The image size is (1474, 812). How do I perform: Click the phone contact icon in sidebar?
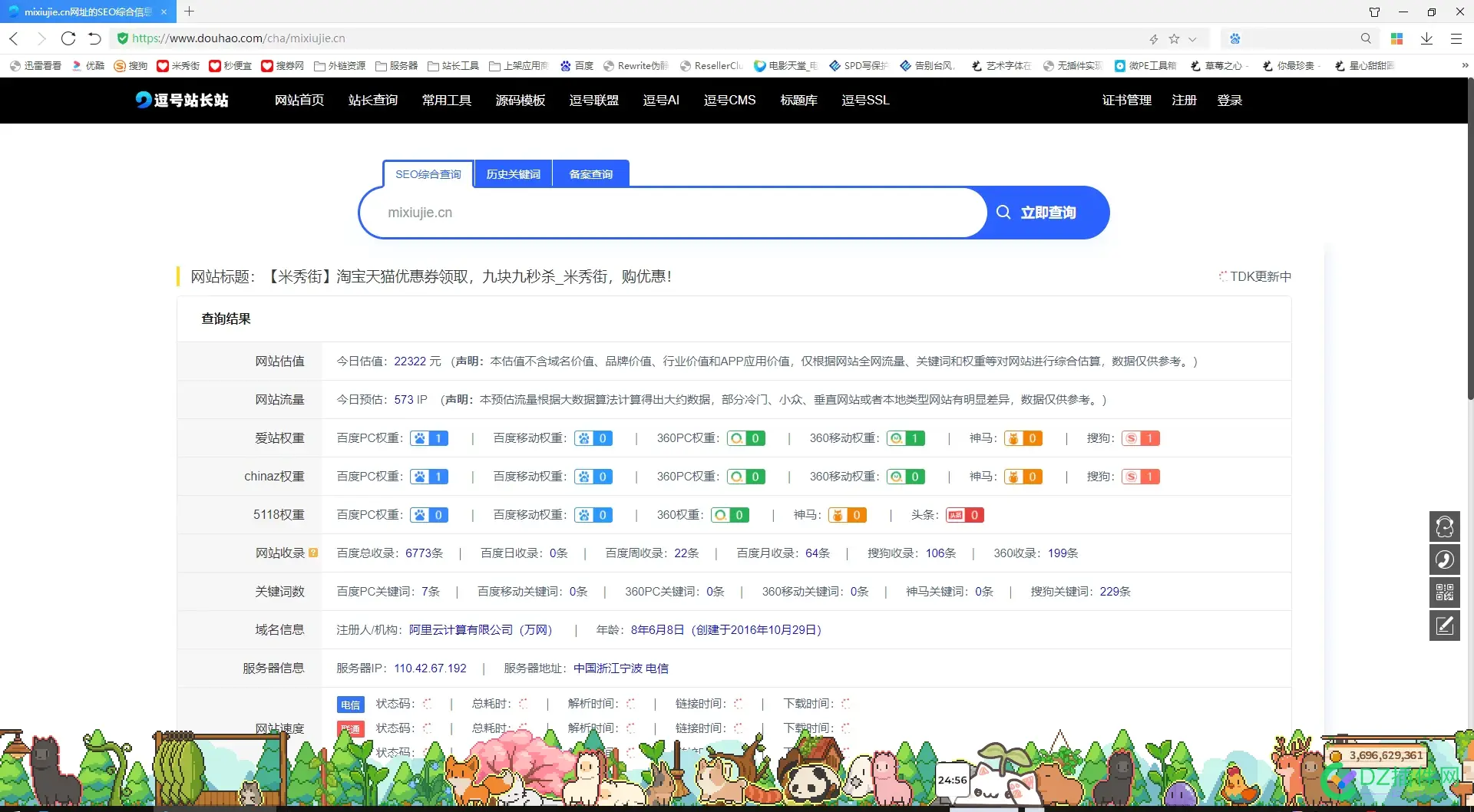pos(1445,560)
